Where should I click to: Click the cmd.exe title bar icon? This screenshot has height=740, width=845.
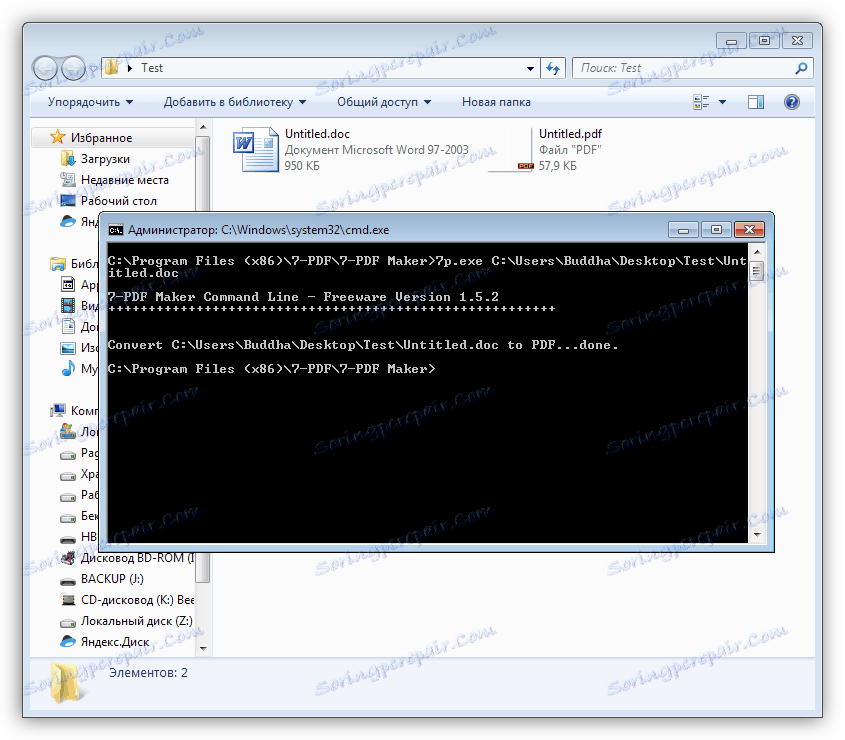[x=116, y=230]
